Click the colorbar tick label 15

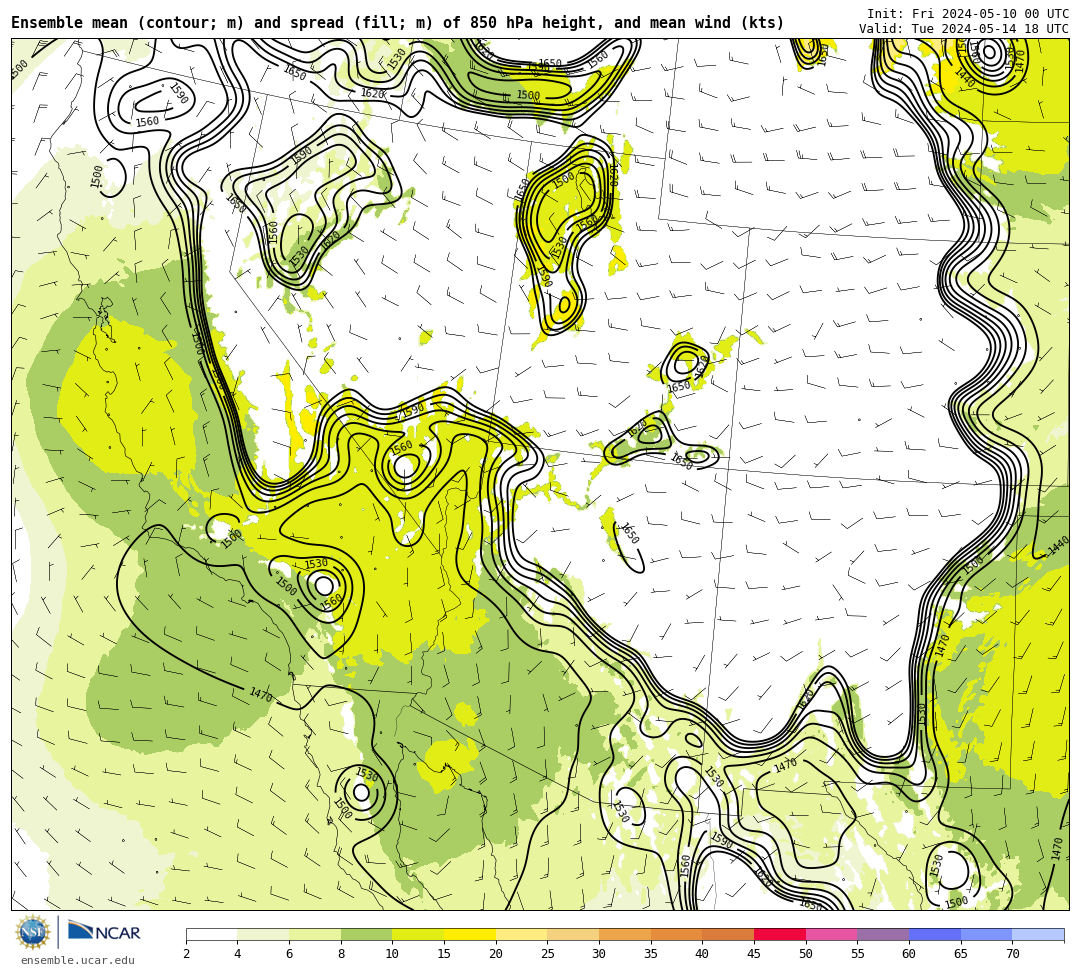click(444, 954)
